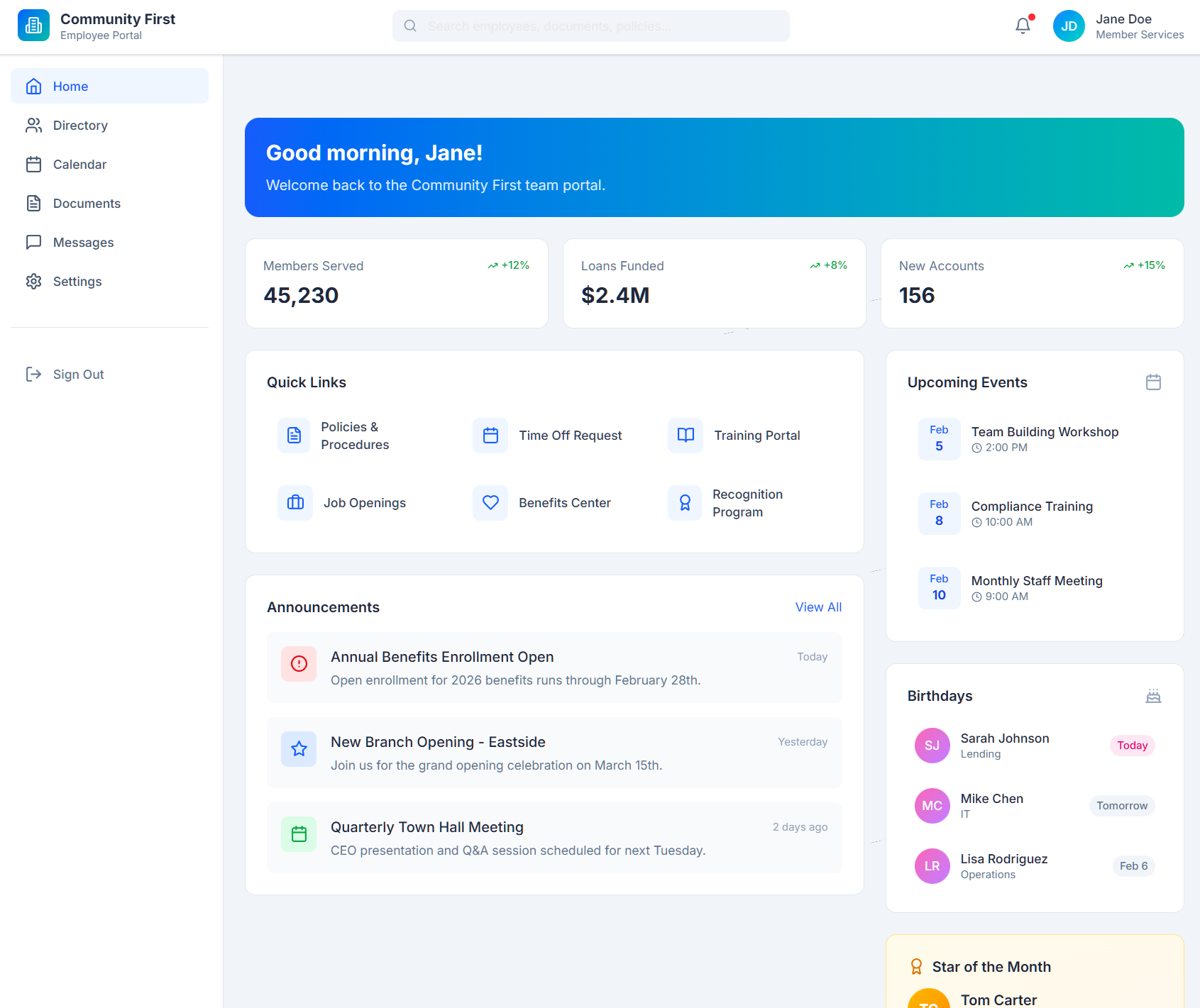The width and height of the screenshot is (1200, 1008).
Task: Click the Star of the Month medal icon
Action: pyautogui.click(x=915, y=965)
